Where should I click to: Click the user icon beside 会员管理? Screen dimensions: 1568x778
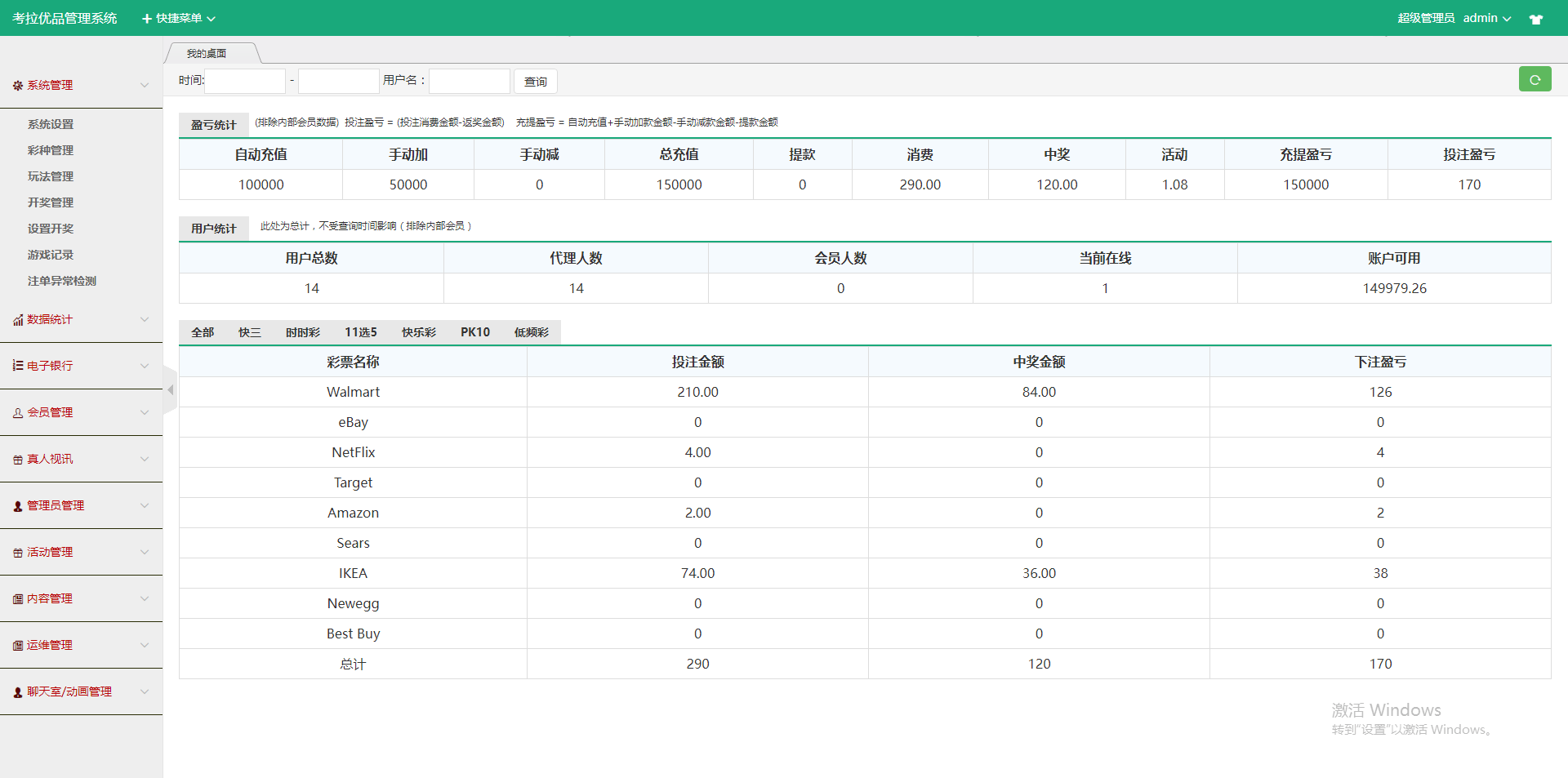click(18, 413)
